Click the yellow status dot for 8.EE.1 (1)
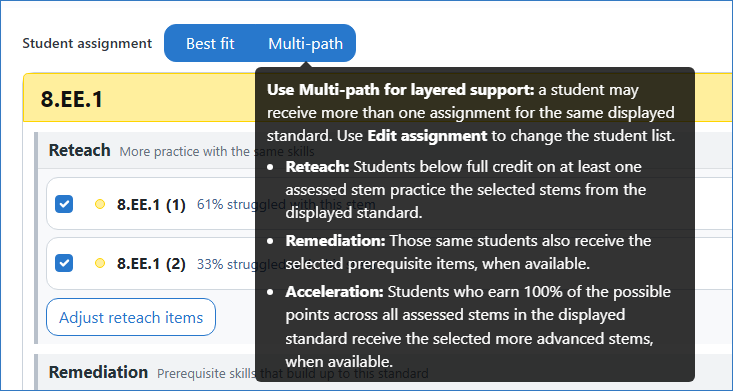733x391 pixels. 100,204
